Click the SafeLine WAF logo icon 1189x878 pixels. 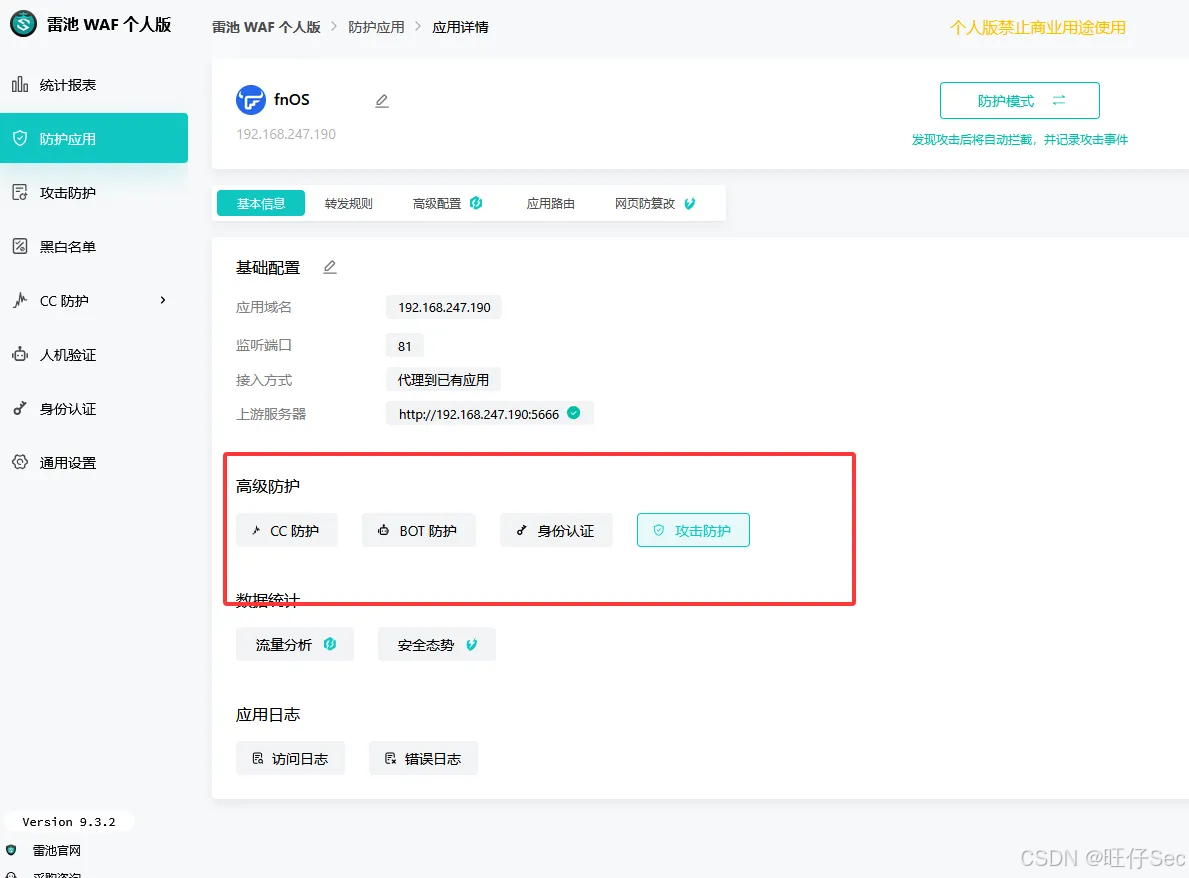coord(23,24)
